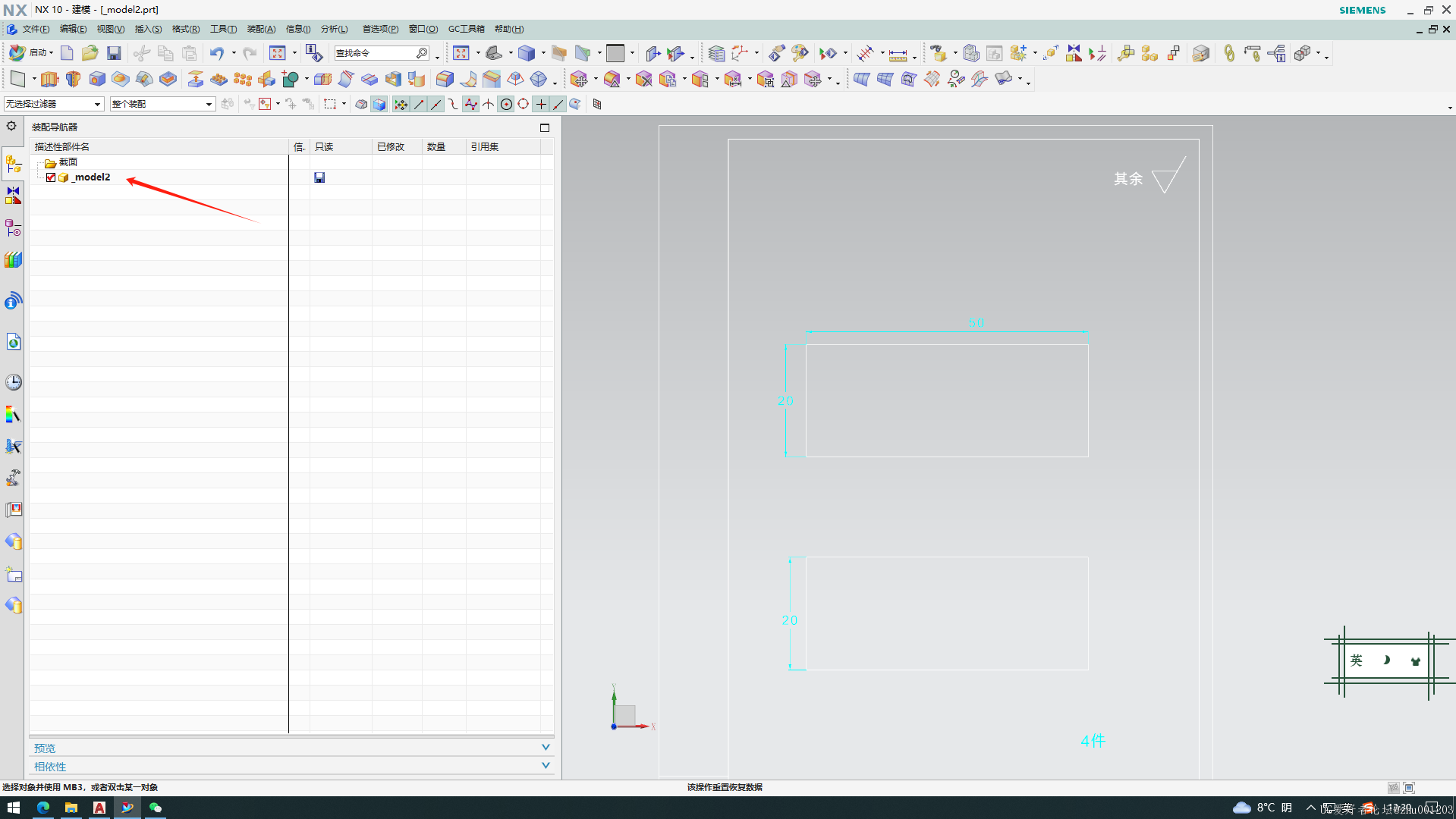
Task: Undo the last action
Action: pyautogui.click(x=216, y=53)
